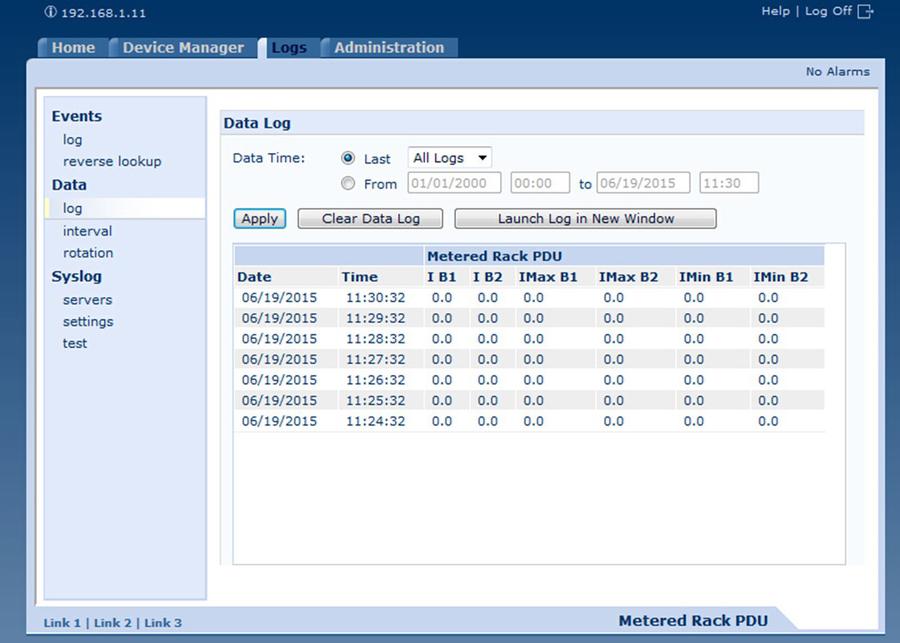Open rotation under Data
900x643 pixels.
tap(88, 253)
